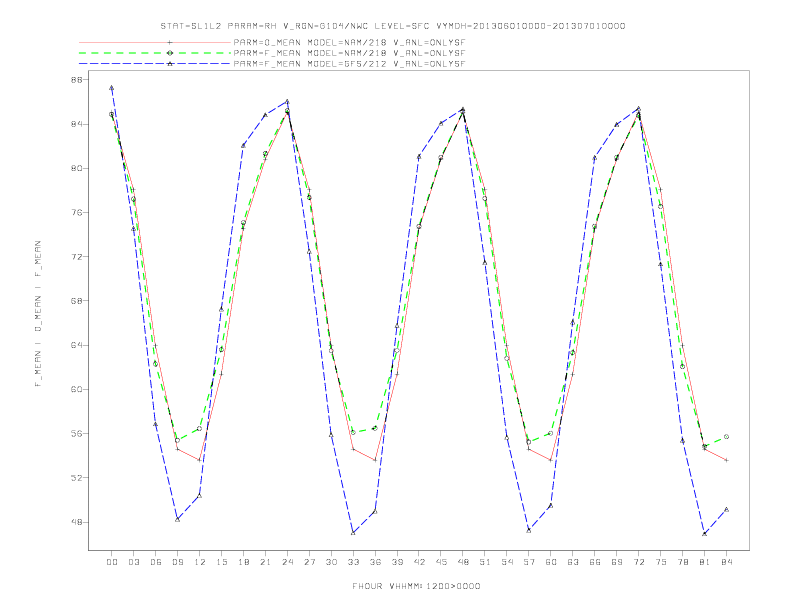The height and width of the screenshot is (612, 792).
Task: Click the chart title starting STAT=SL1L2 PARAM=RH
Action: (x=392, y=26)
